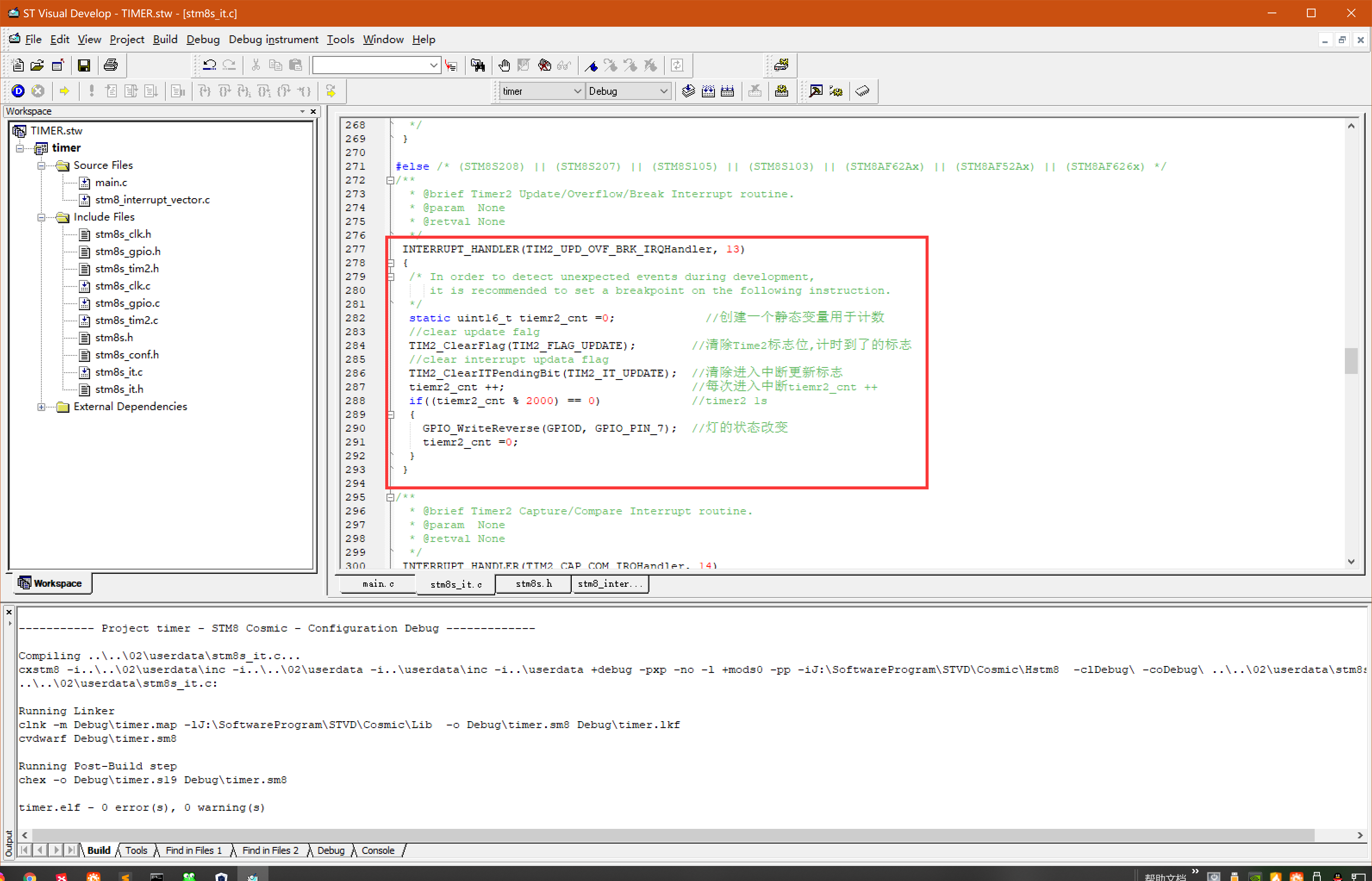Screen dimensions: 1372x881
Task: Start debugging with the blue D icon
Action: 18,91
